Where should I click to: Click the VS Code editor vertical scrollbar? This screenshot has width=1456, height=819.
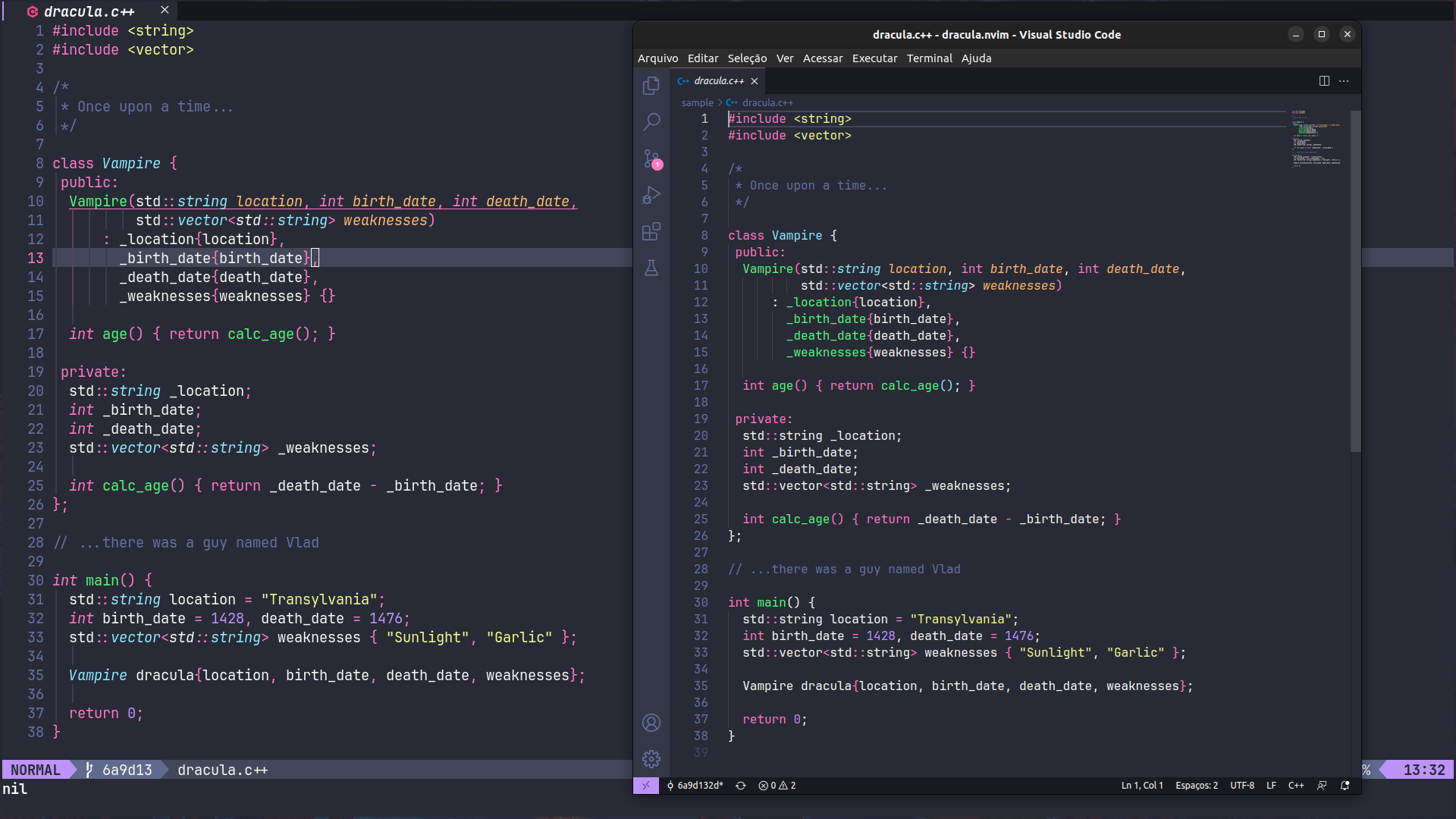[1356, 281]
